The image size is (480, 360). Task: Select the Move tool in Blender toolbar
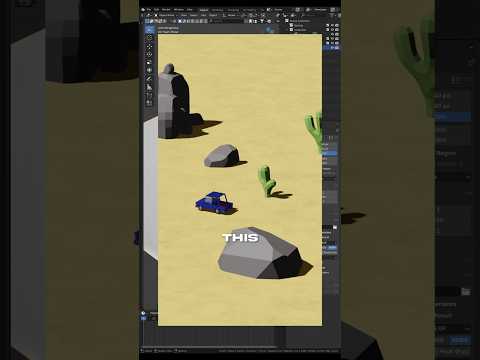[149, 46]
